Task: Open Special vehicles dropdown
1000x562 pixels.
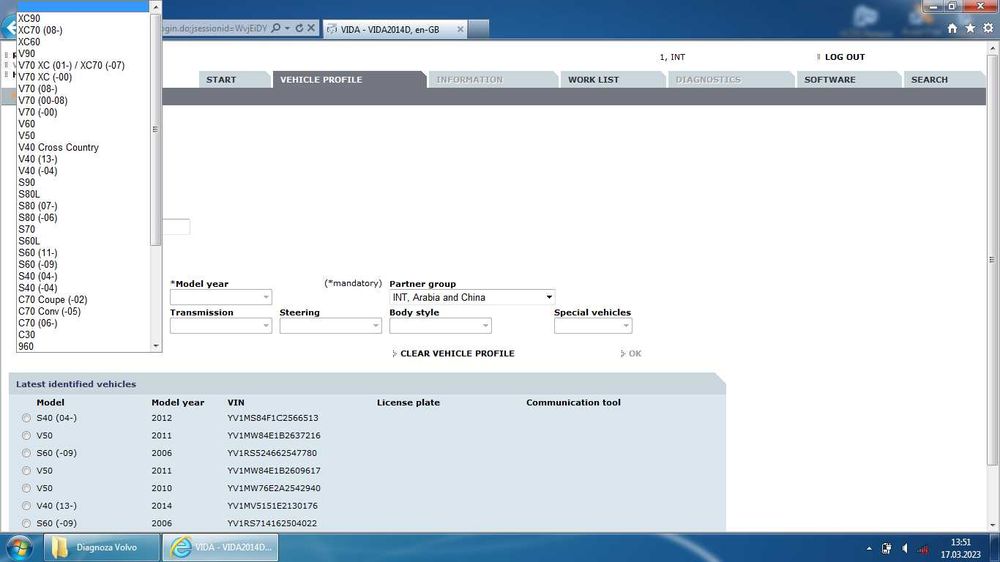Action: pos(593,325)
